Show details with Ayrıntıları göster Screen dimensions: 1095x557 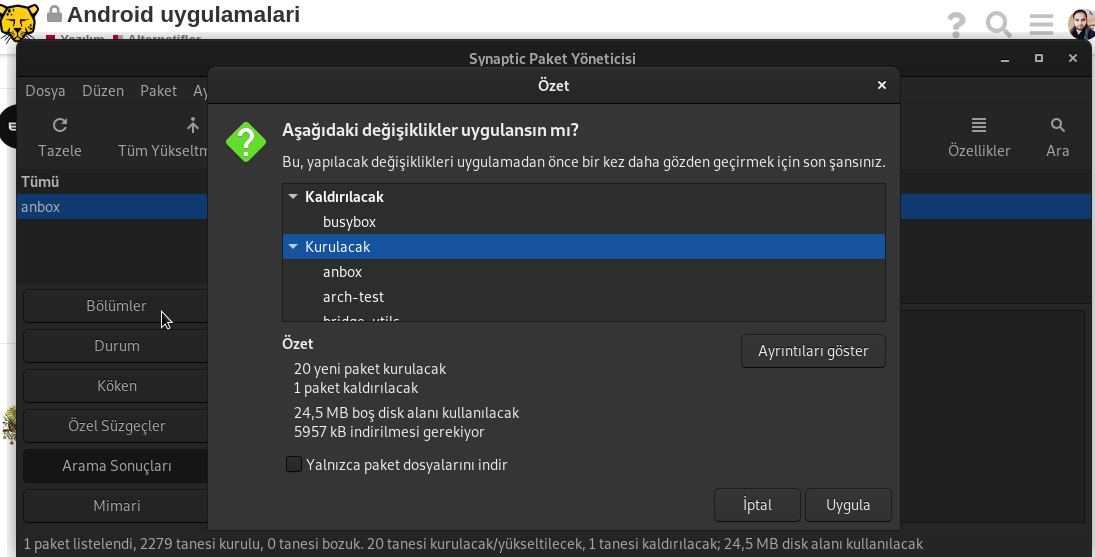click(x=813, y=351)
